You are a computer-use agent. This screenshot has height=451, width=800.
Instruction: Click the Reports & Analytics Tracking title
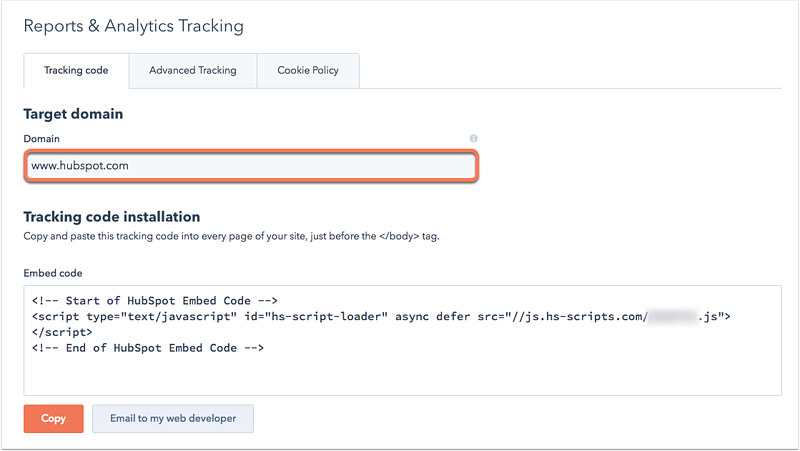tap(133, 25)
